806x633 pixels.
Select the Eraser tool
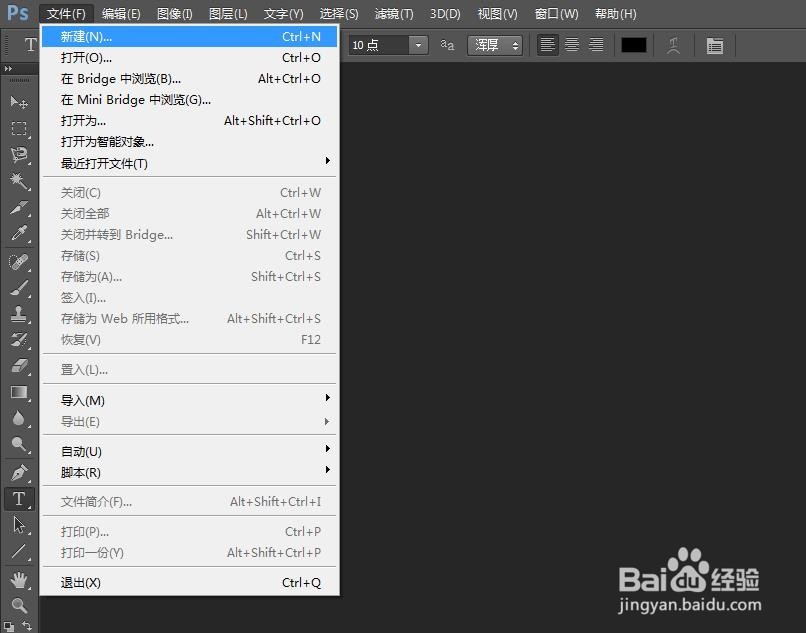coord(19,366)
